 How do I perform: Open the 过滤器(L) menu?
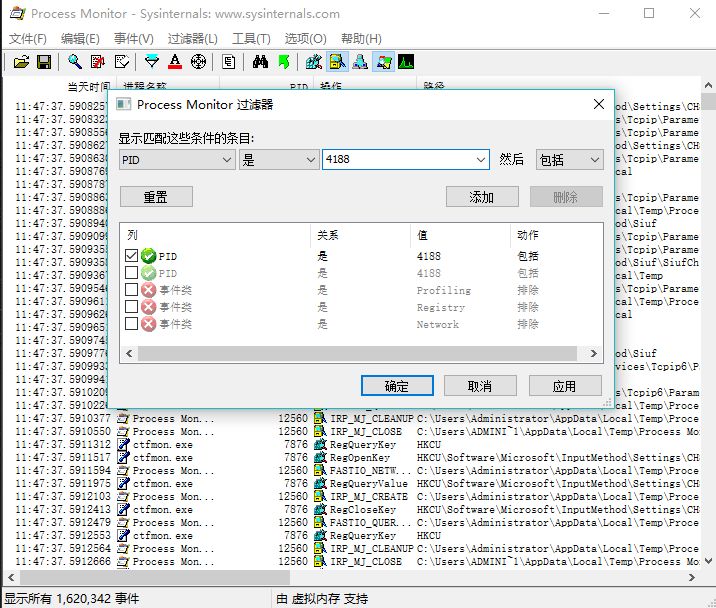(x=193, y=39)
